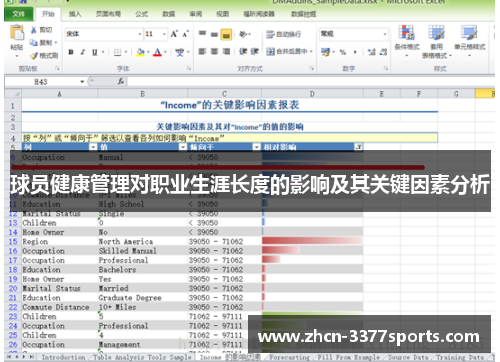Click the phonetic guide (文) icon
The image size is (500, 362).
[x=180, y=52]
